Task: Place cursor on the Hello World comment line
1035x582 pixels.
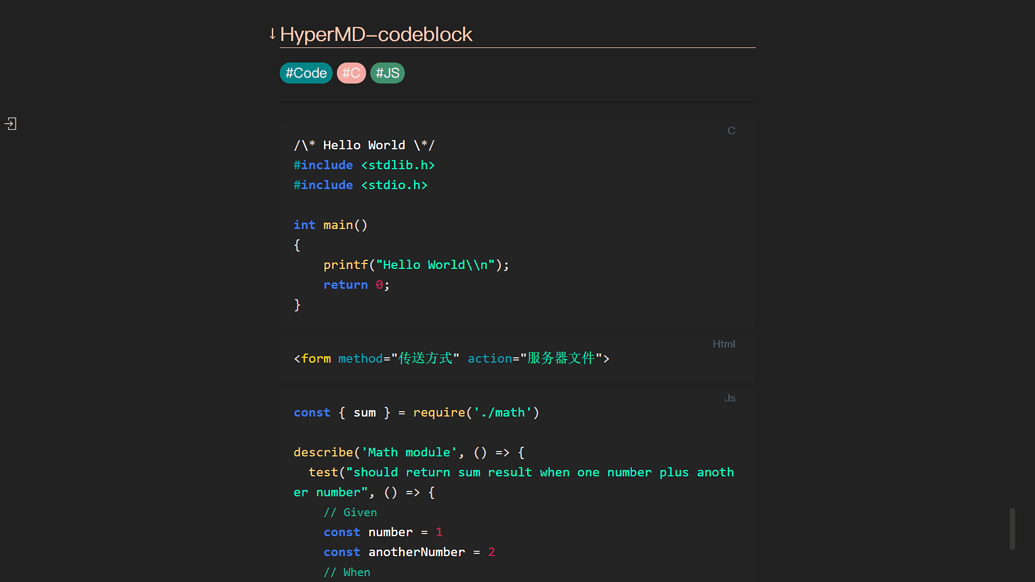Action: pos(364,145)
